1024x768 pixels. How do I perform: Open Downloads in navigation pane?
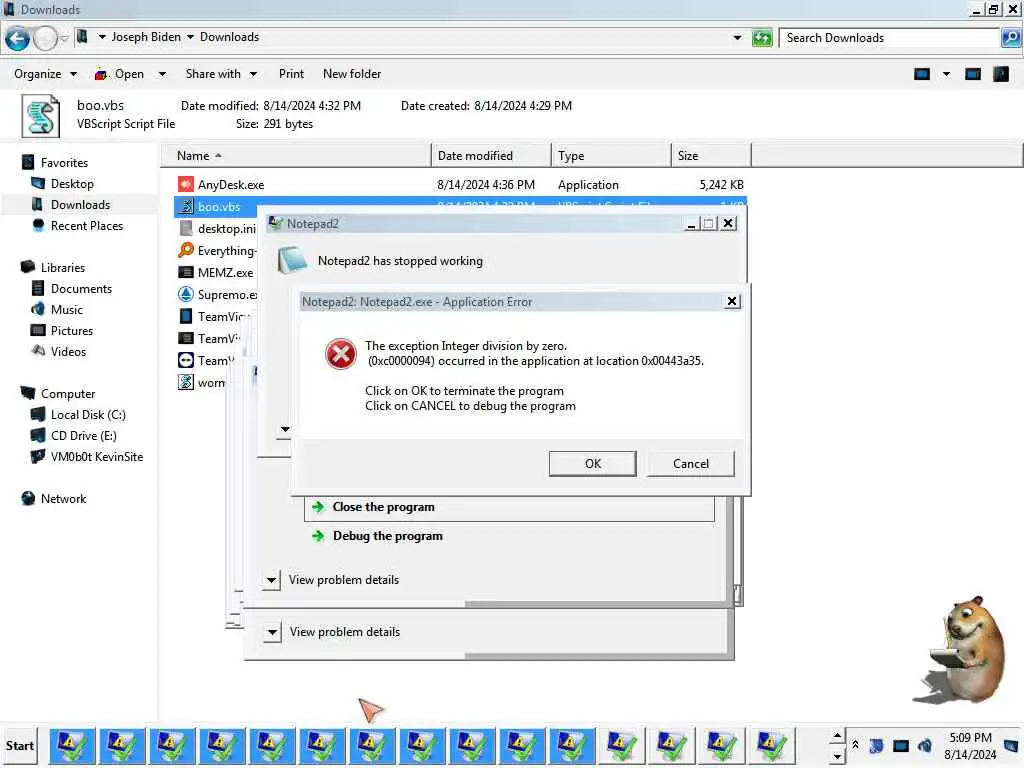(x=80, y=204)
